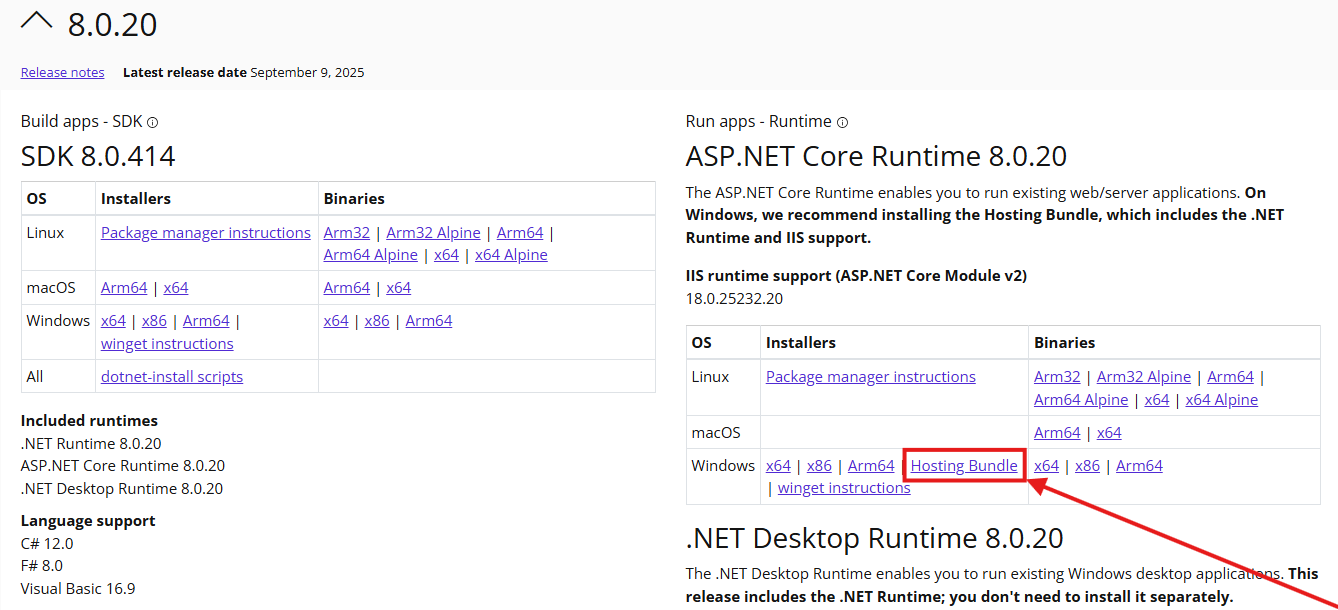Click the version text '18.0.25232.20'
1338x610 pixels.
[734, 298]
